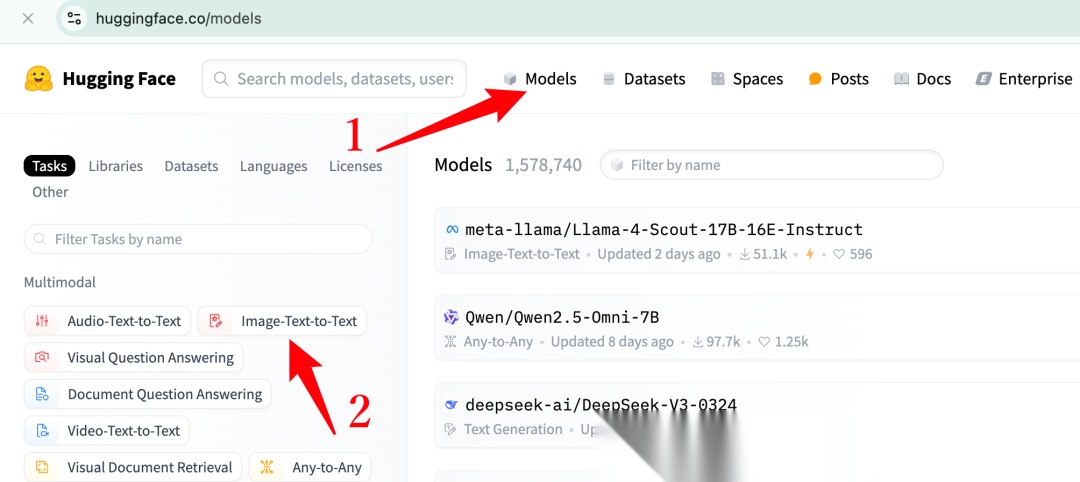Click the Visual Document Retrieval icon
The height and width of the screenshot is (482, 1080).
pos(41,468)
